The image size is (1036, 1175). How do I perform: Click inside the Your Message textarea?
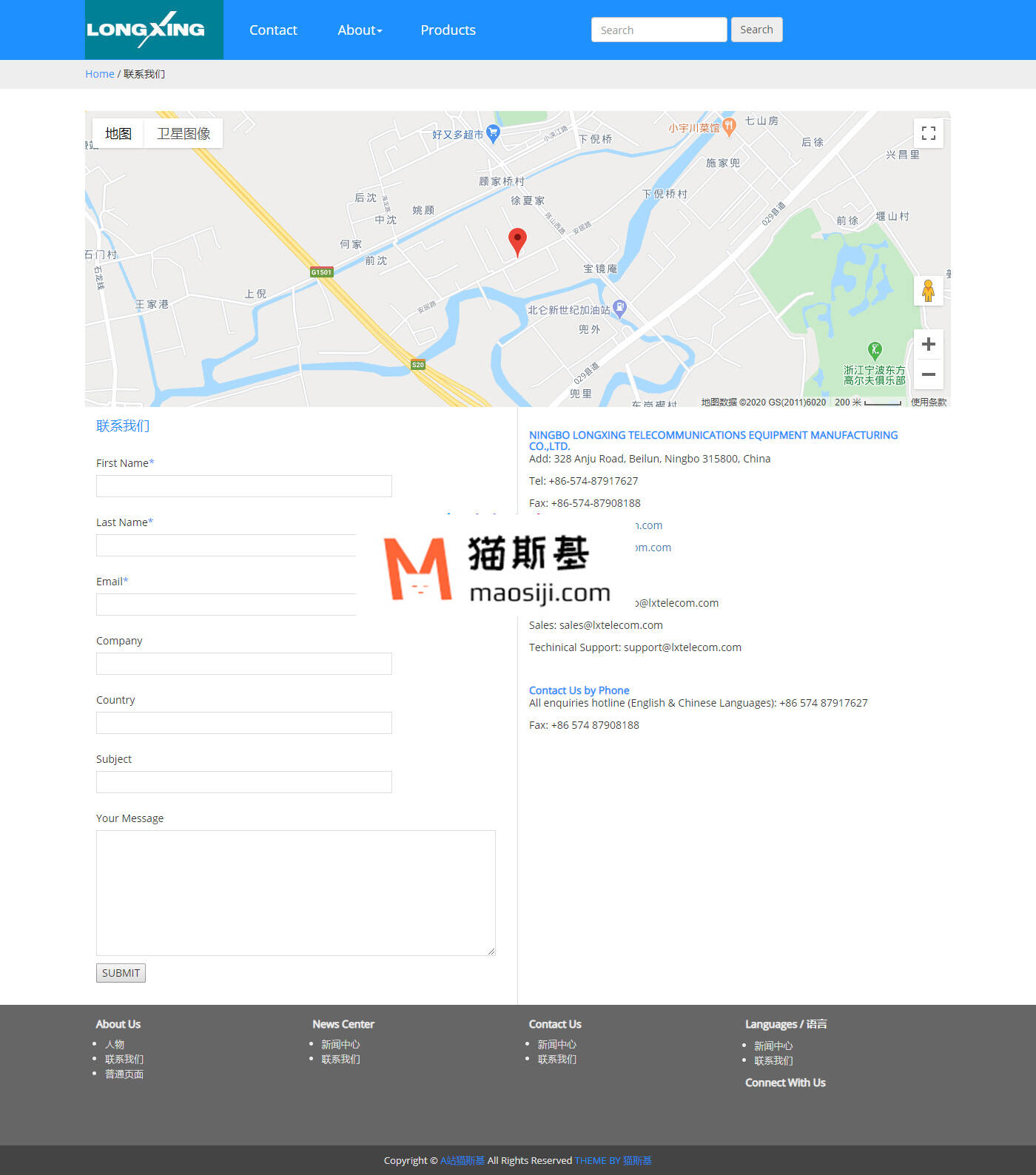point(295,892)
